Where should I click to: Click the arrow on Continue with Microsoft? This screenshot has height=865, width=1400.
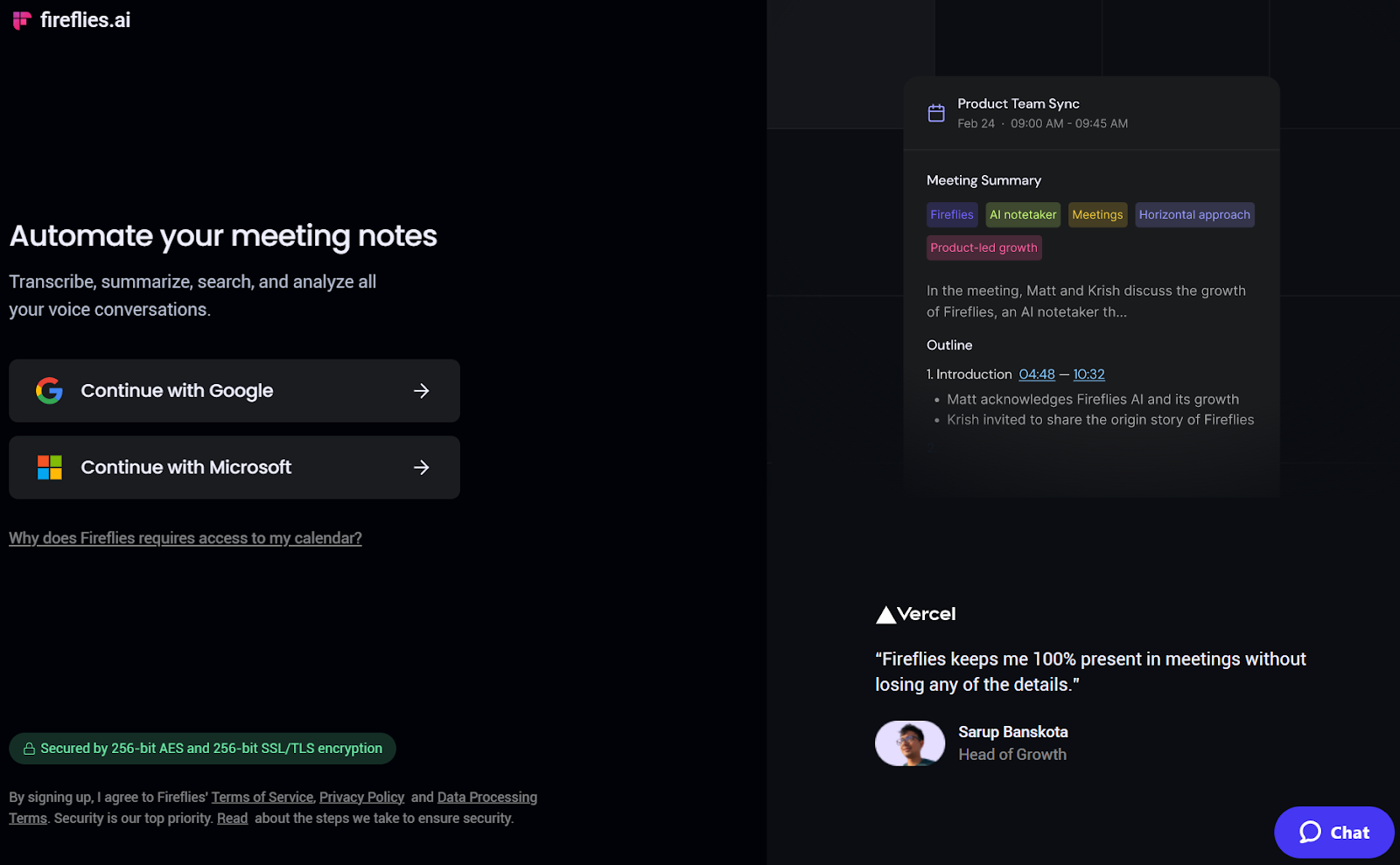422,468
